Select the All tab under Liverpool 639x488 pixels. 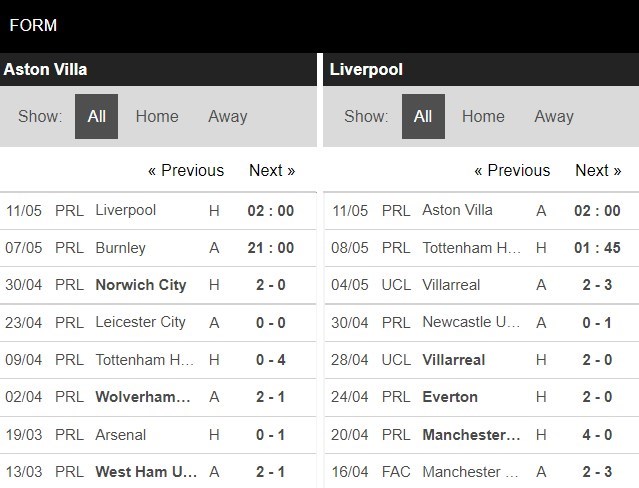click(x=422, y=116)
